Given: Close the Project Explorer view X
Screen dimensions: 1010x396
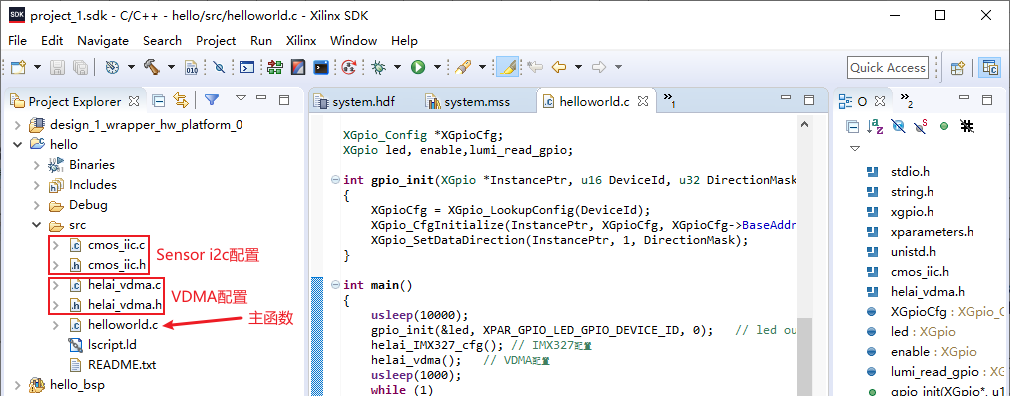Looking at the screenshot, I should pyautogui.click(x=134, y=101).
